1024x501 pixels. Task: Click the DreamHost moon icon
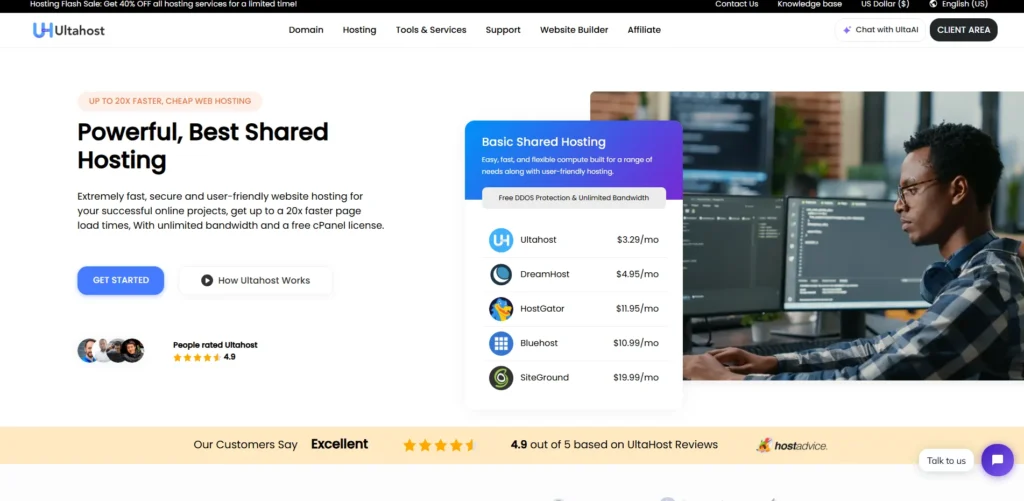(501, 274)
